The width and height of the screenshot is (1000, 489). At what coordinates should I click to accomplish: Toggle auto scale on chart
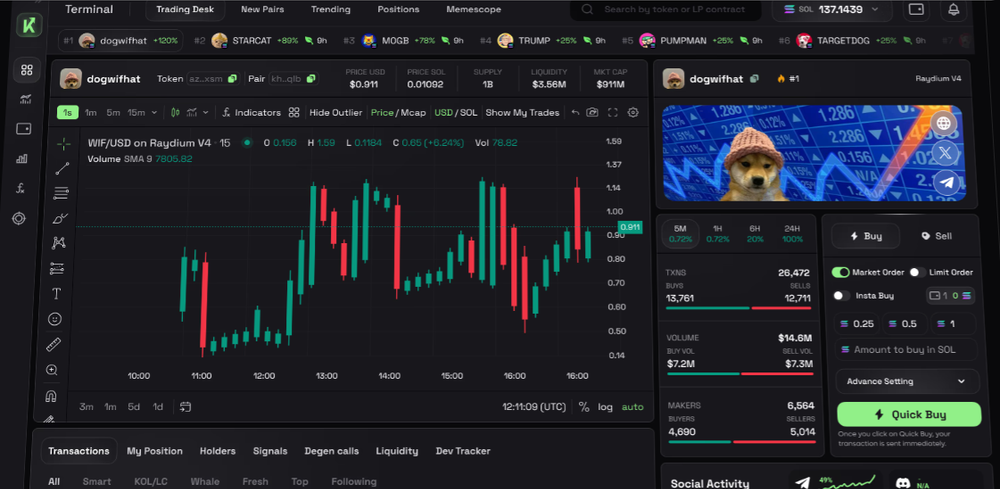633,407
